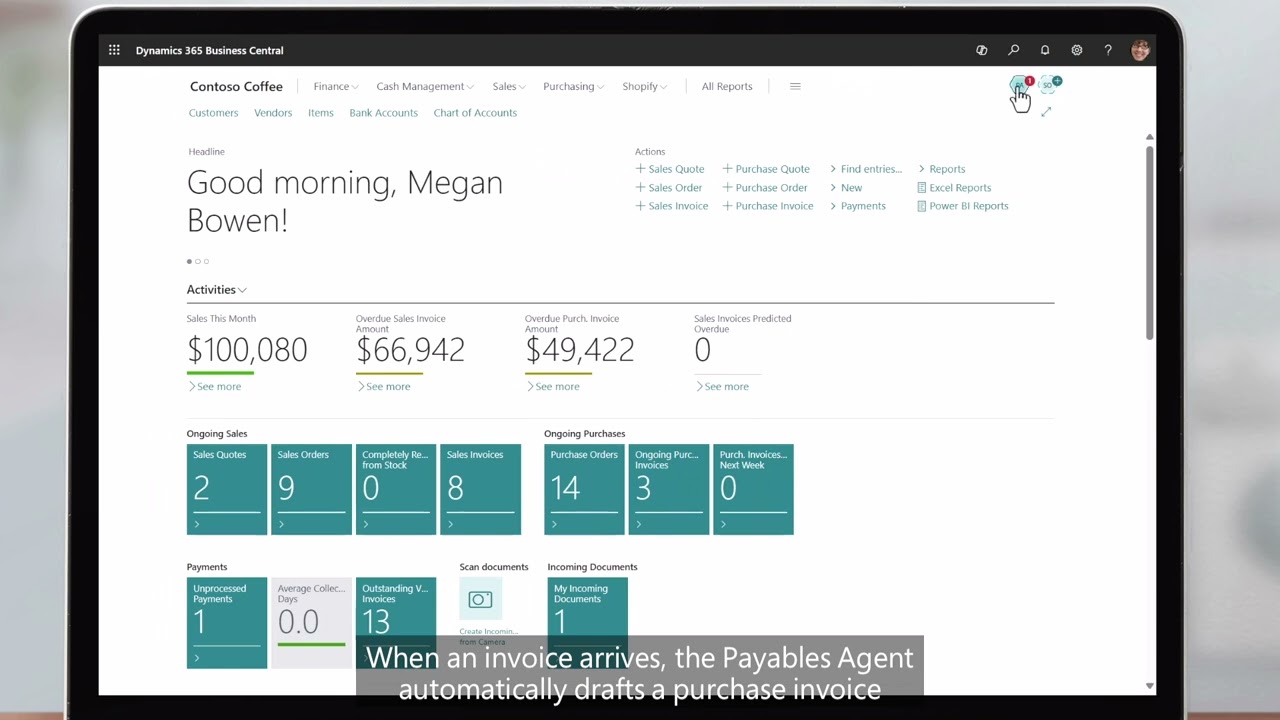Activate the SO agent icon
The image size is (1280, 720).
[1048, 85]
